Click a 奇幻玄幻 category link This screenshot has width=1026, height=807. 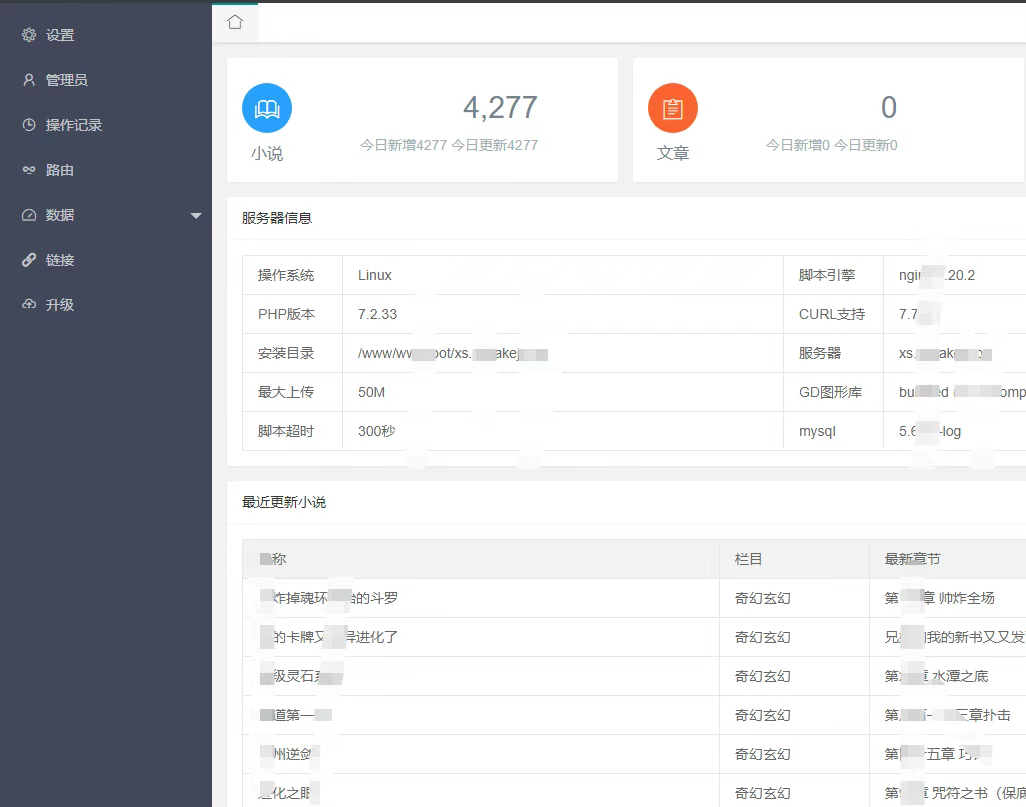click(x=761, y=598)
